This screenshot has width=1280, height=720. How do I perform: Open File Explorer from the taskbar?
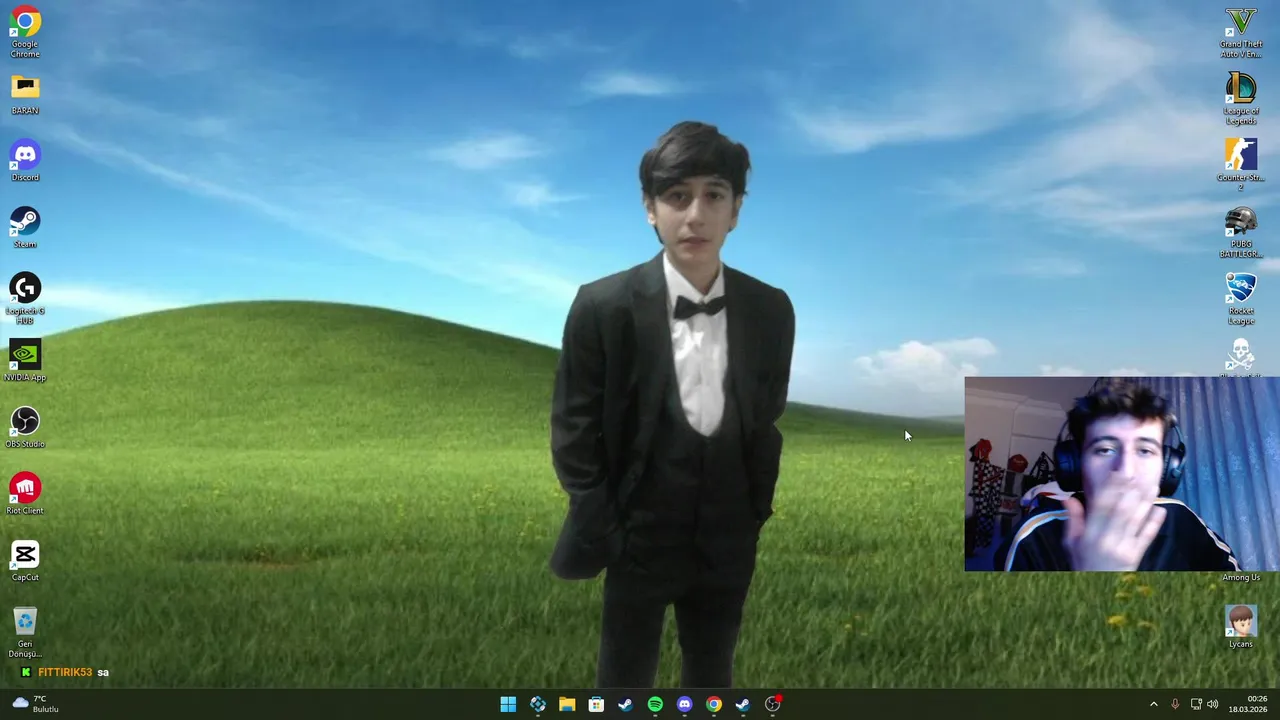pyautogui.click(x=567, y=704)
